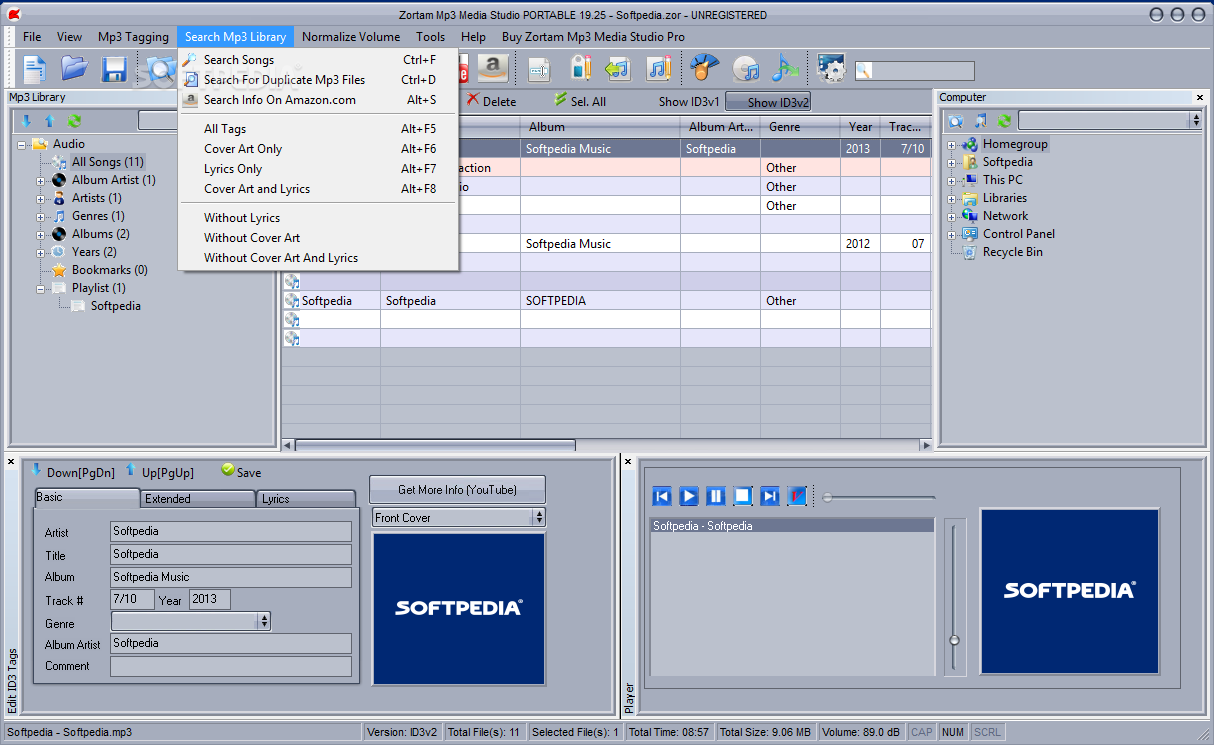Play the track in the Player panel

(689, 496)
